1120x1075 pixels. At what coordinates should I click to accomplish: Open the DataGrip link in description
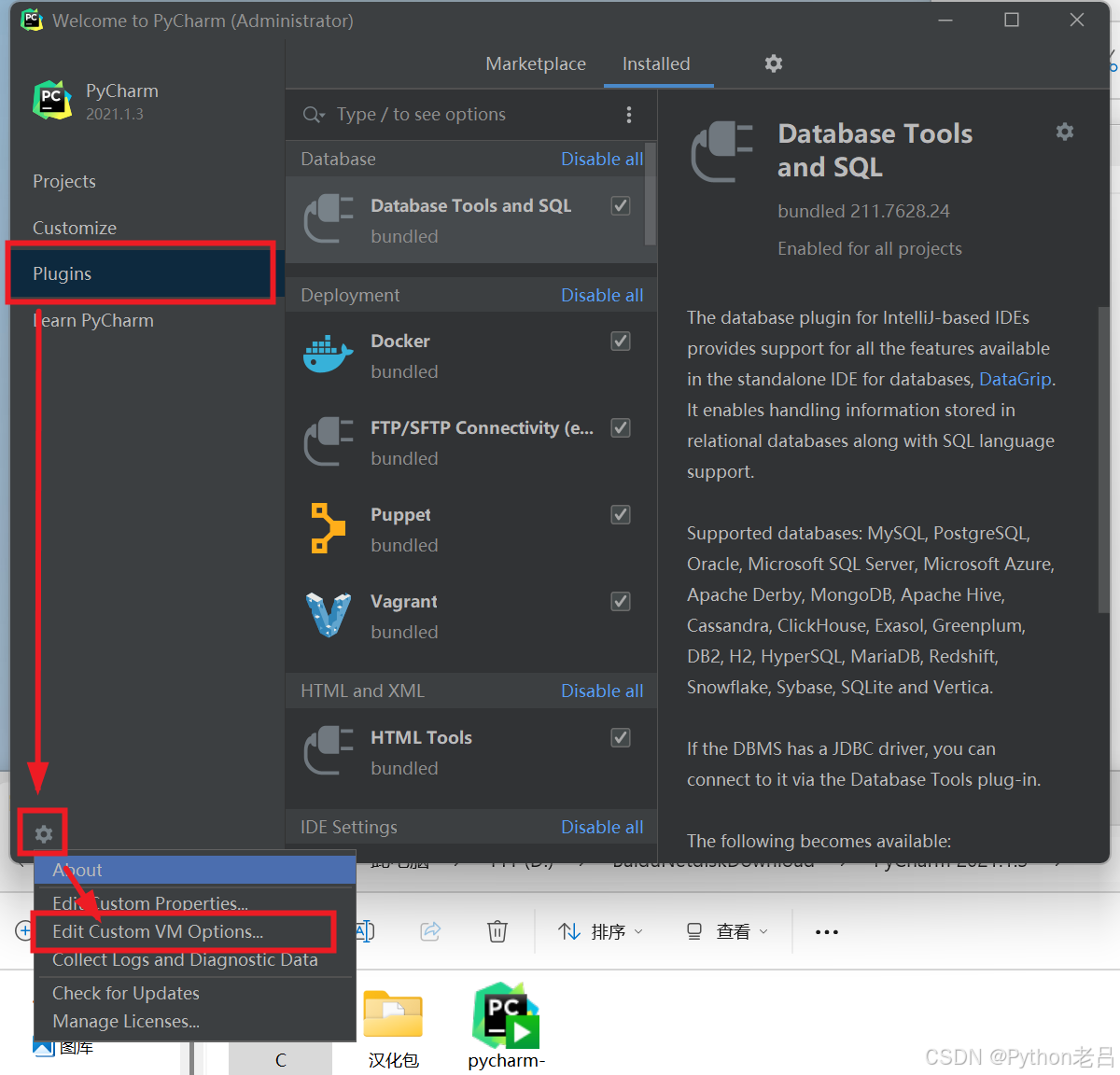[x=1015, y=379]
